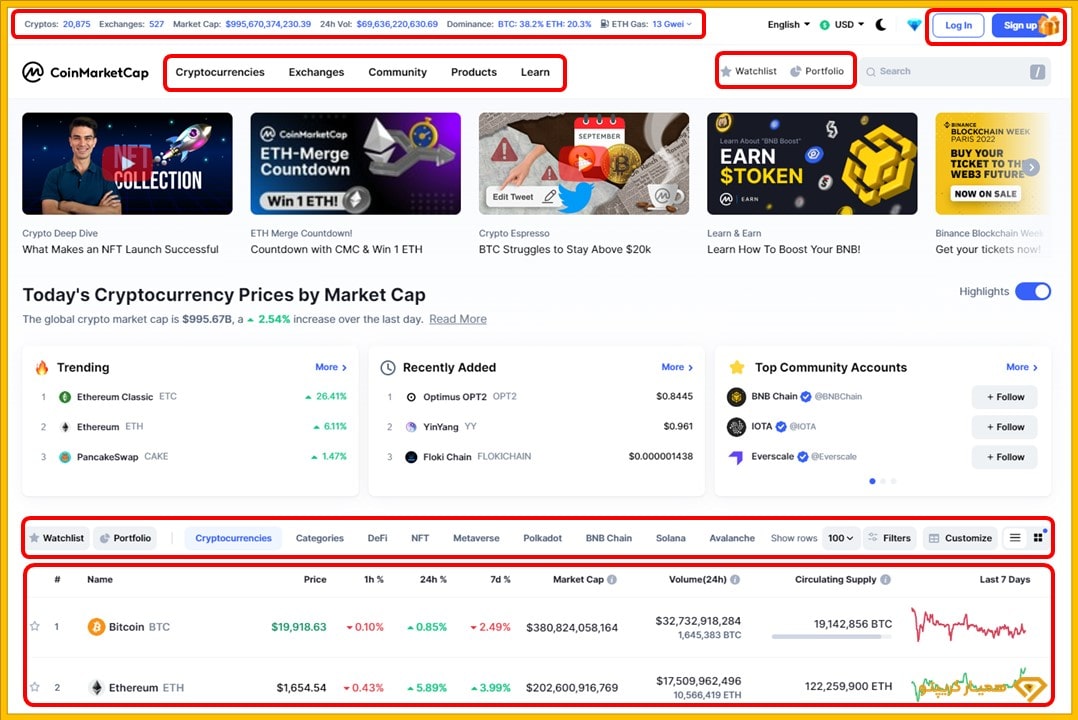The image size is (1078, 720).
Task: Star Ethereum to add to watchlist
Action: [x=34, y=687]
